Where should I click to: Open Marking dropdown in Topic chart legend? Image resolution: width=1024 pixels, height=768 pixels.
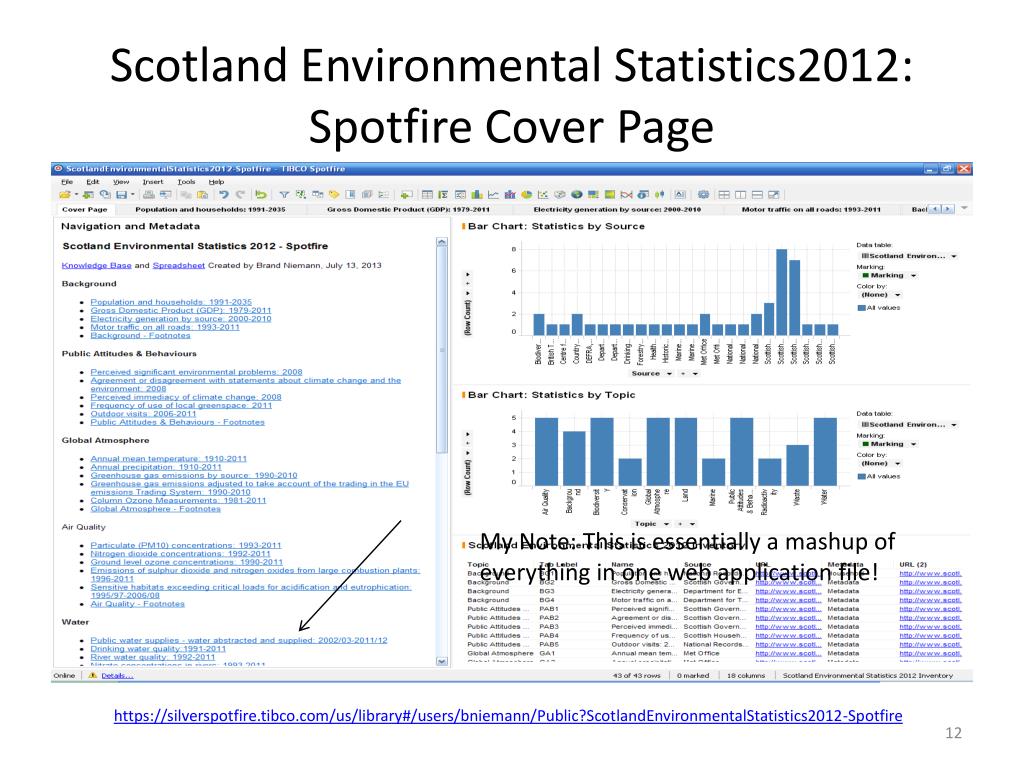click(914, 444)
